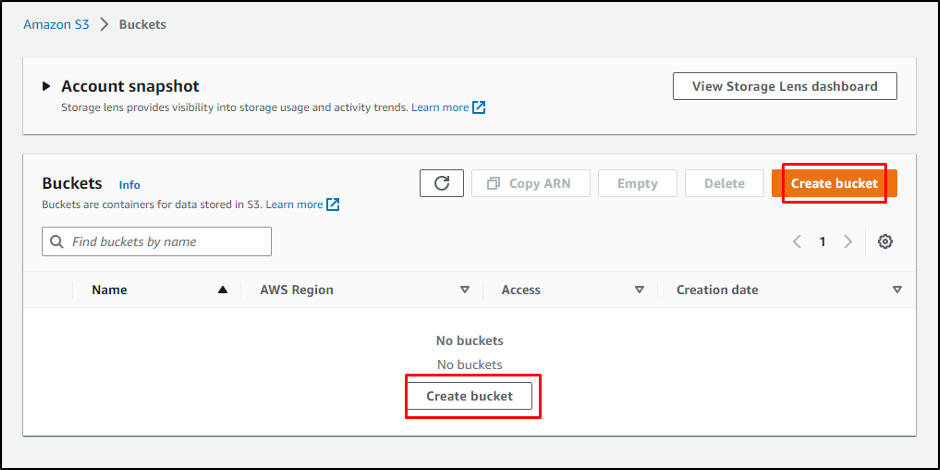The height and width of the screenshot is (470, 940).
Task: Click View Storage Lens dashboard button
Action: (784, 86)
